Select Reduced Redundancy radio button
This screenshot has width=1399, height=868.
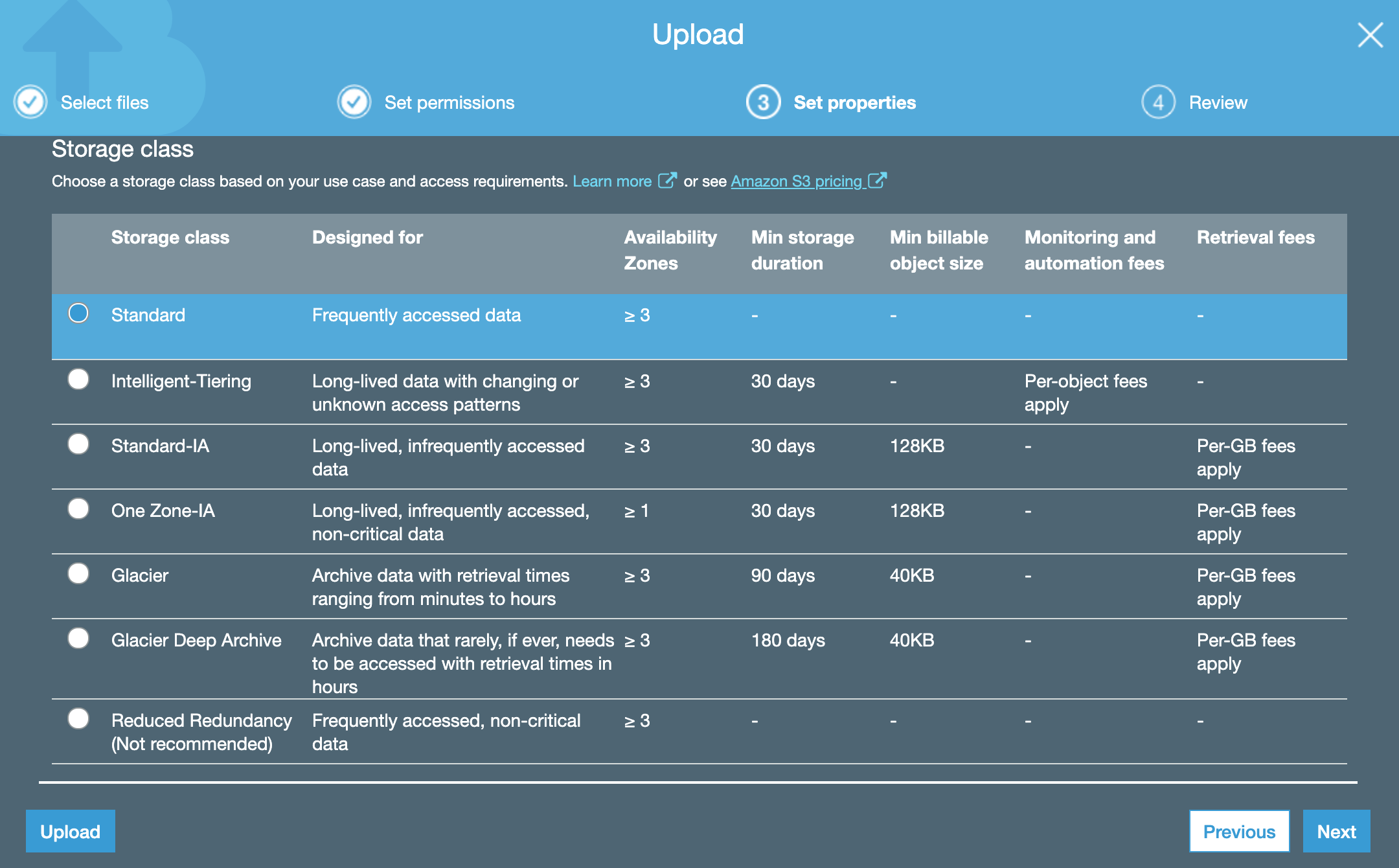click(78, 718)
